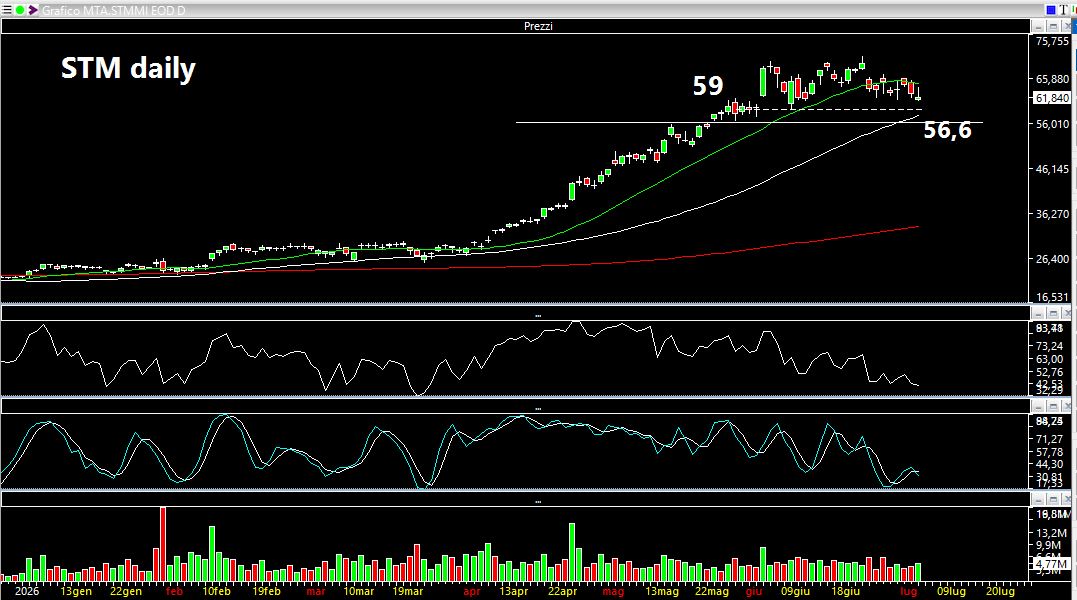Click the 52,76 oscillator scale value

pos(1050,372)
